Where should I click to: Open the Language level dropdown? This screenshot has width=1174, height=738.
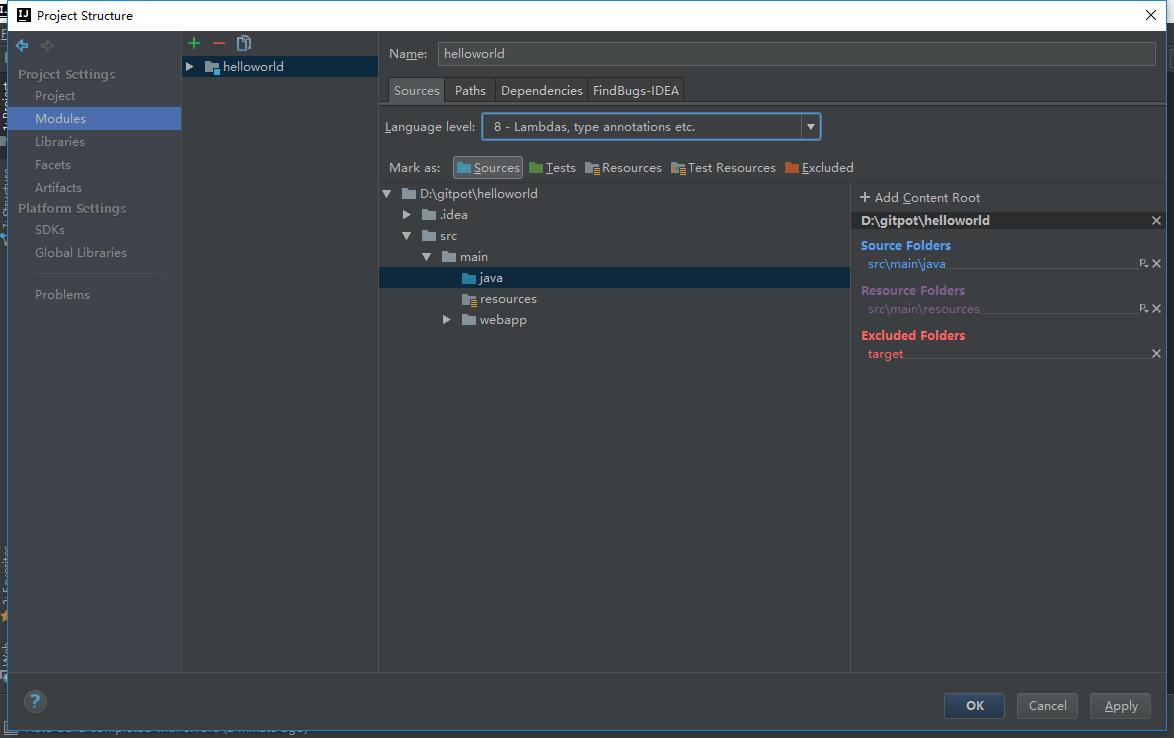[810, 127]
